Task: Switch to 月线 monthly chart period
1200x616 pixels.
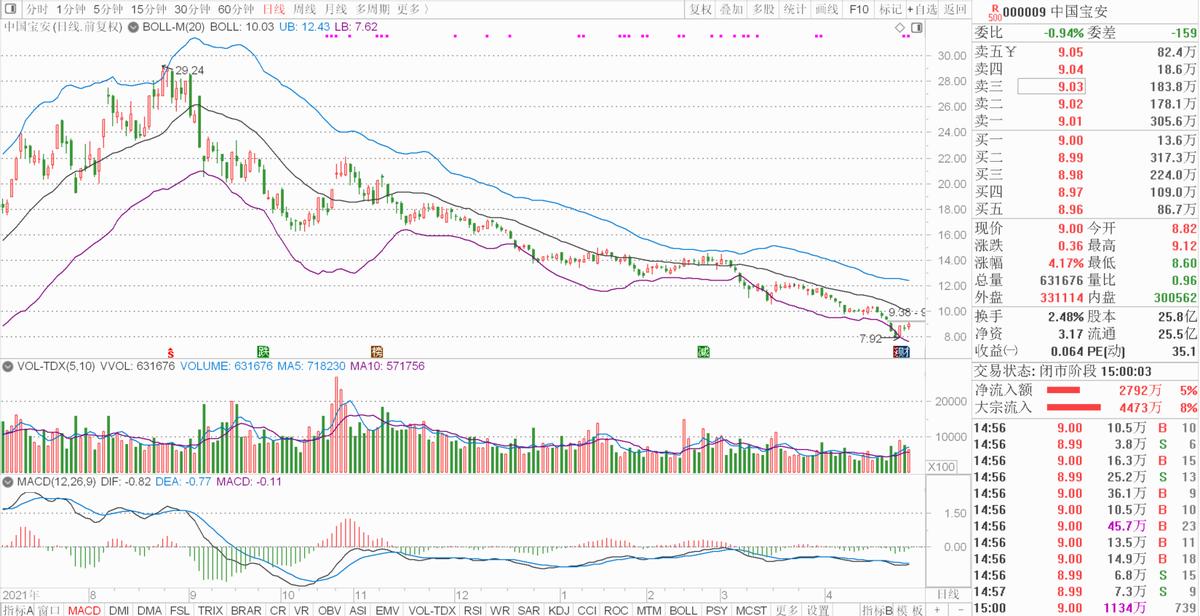Action: [x=322, y=9]
